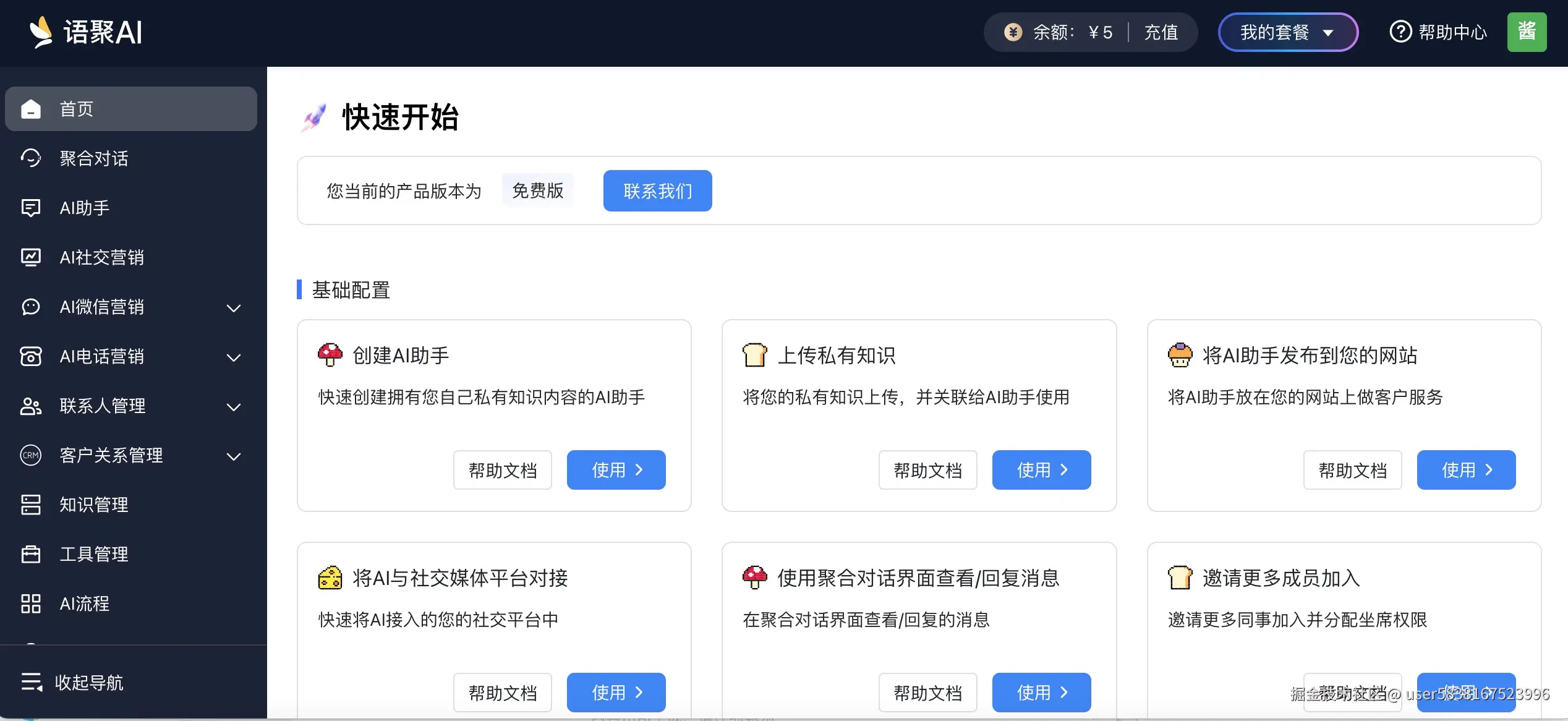The height and width of the screenshot is (721, 1568).
Task: Click the coin icon next to 余额
Action: 1013,32
